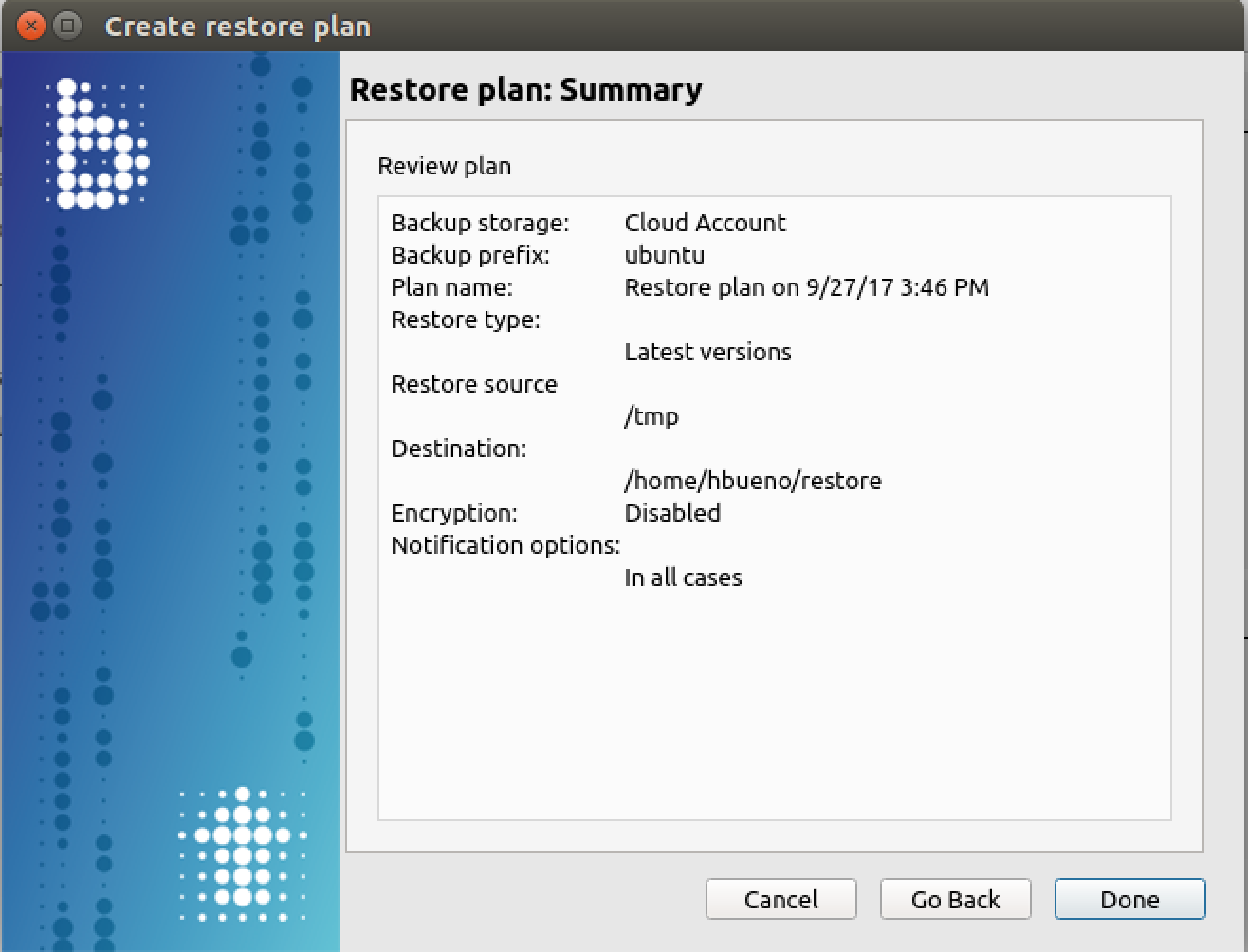Cancel the restore plan wizard
This screenshot has height=952, width=1248.
pyautogui.click(x=780, y=899)
